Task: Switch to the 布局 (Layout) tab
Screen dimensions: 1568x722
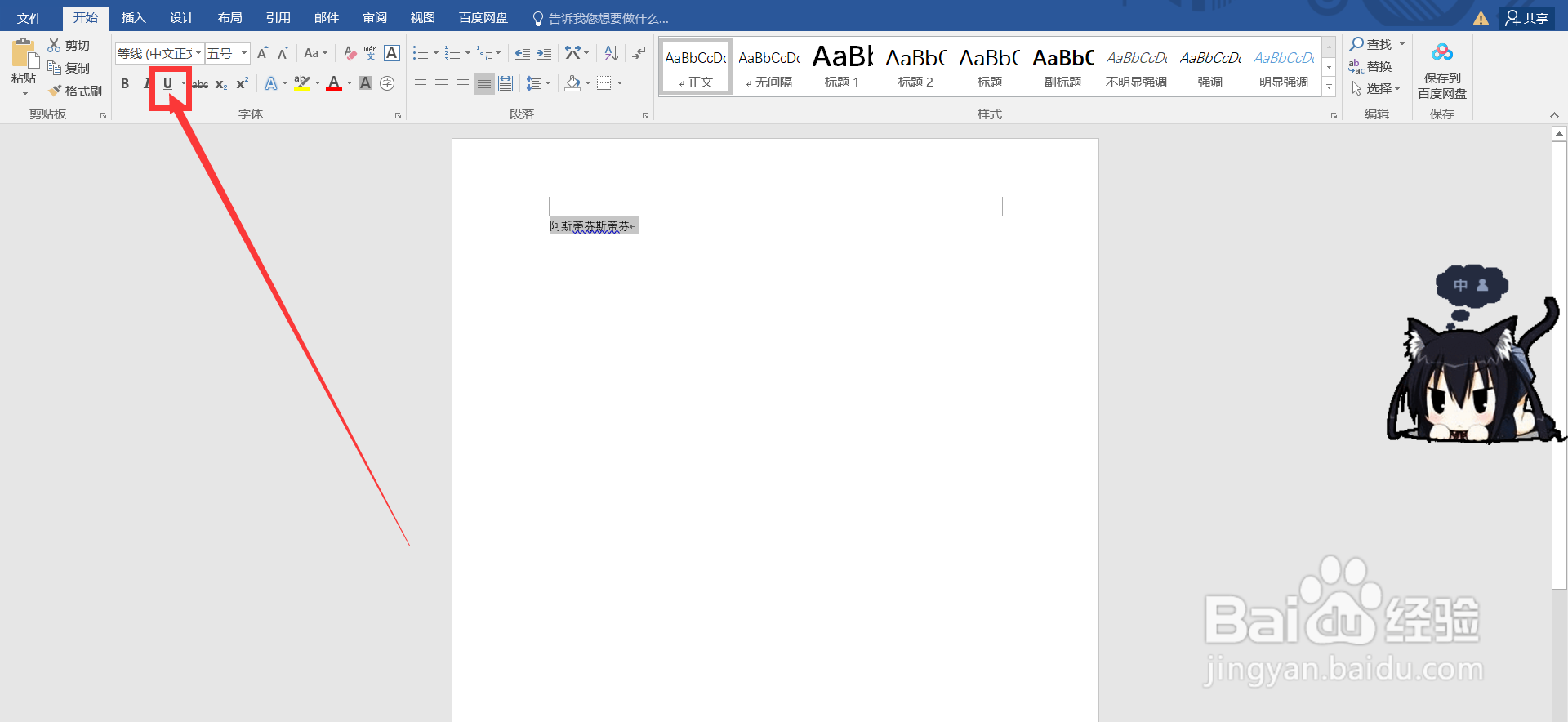Action: point(229,18)
